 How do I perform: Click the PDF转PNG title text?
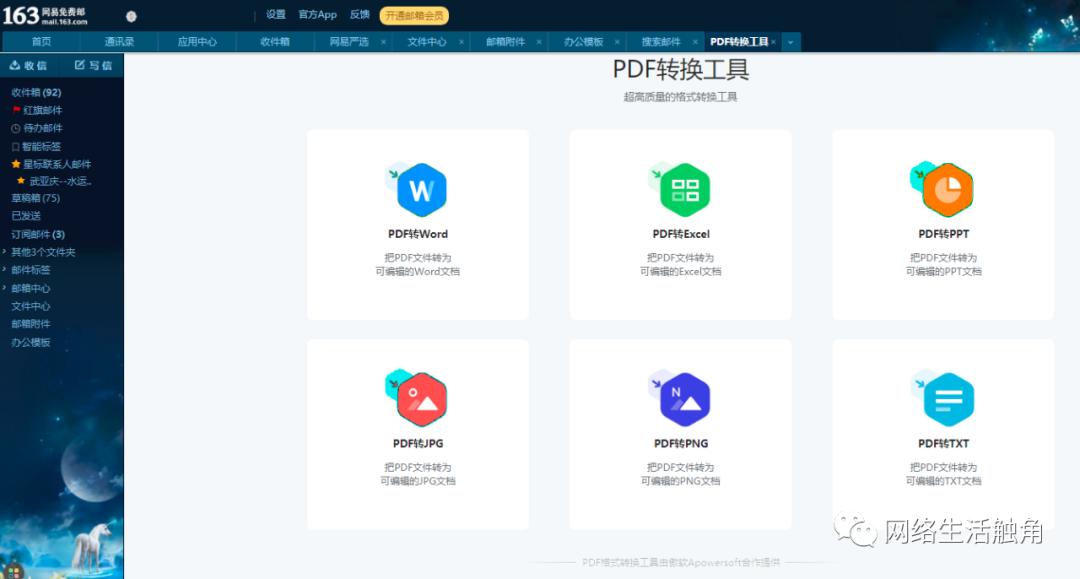tap(681, 443)
